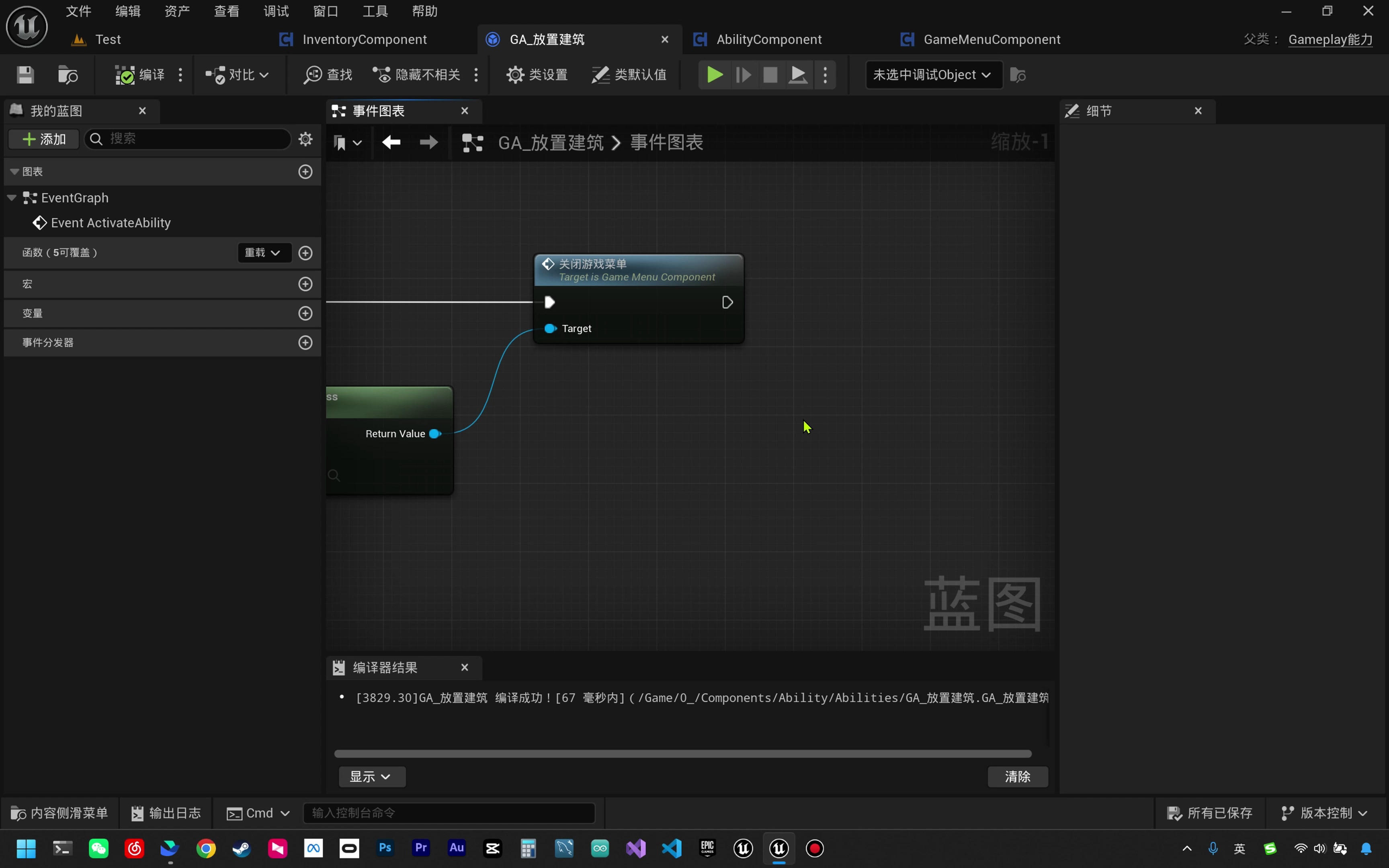The height and width of the screenshot is (868, 1389).
Task: Open the 工具 menu
Action: pos(375,11)
